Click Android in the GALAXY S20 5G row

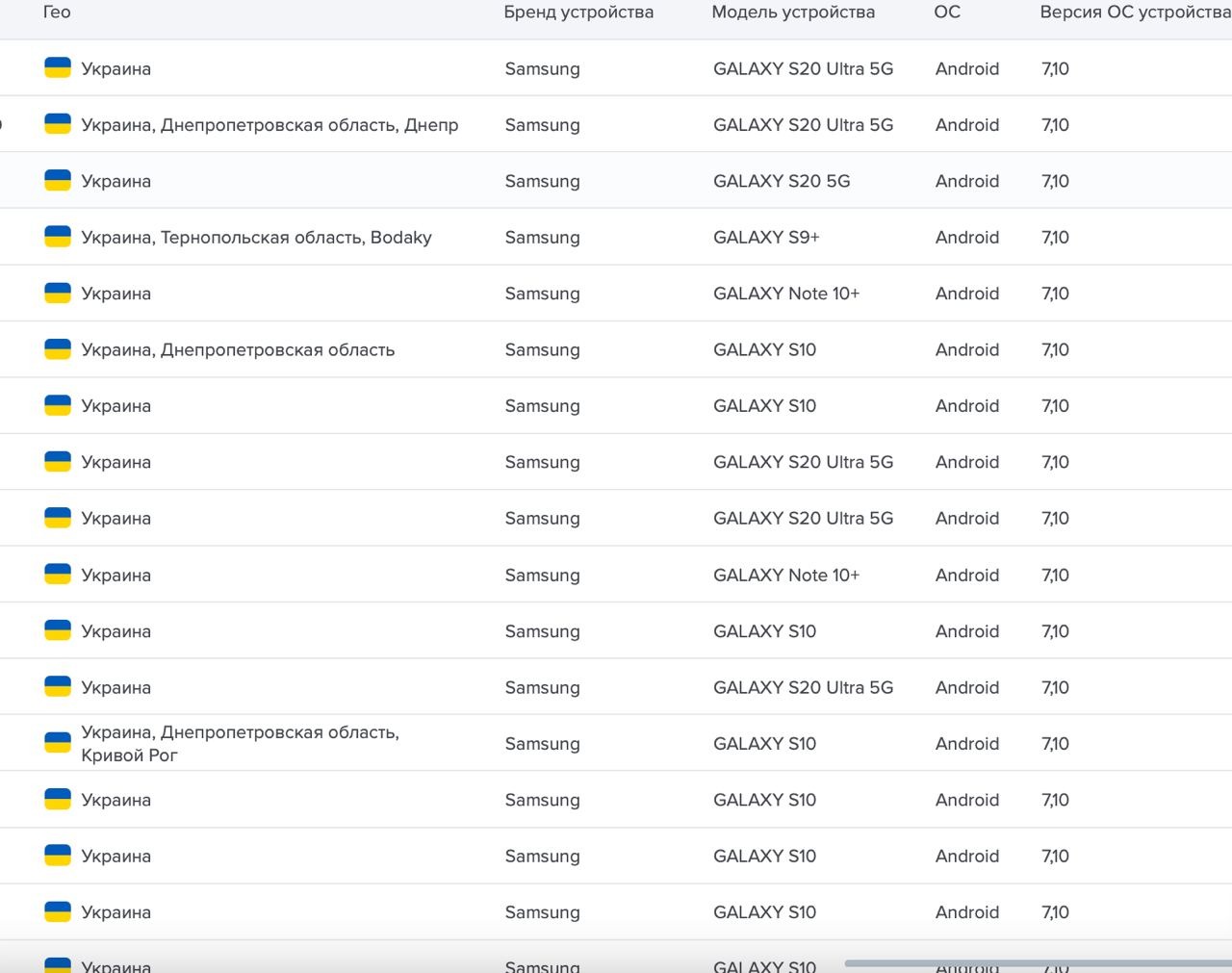click(x=967, y=181)
